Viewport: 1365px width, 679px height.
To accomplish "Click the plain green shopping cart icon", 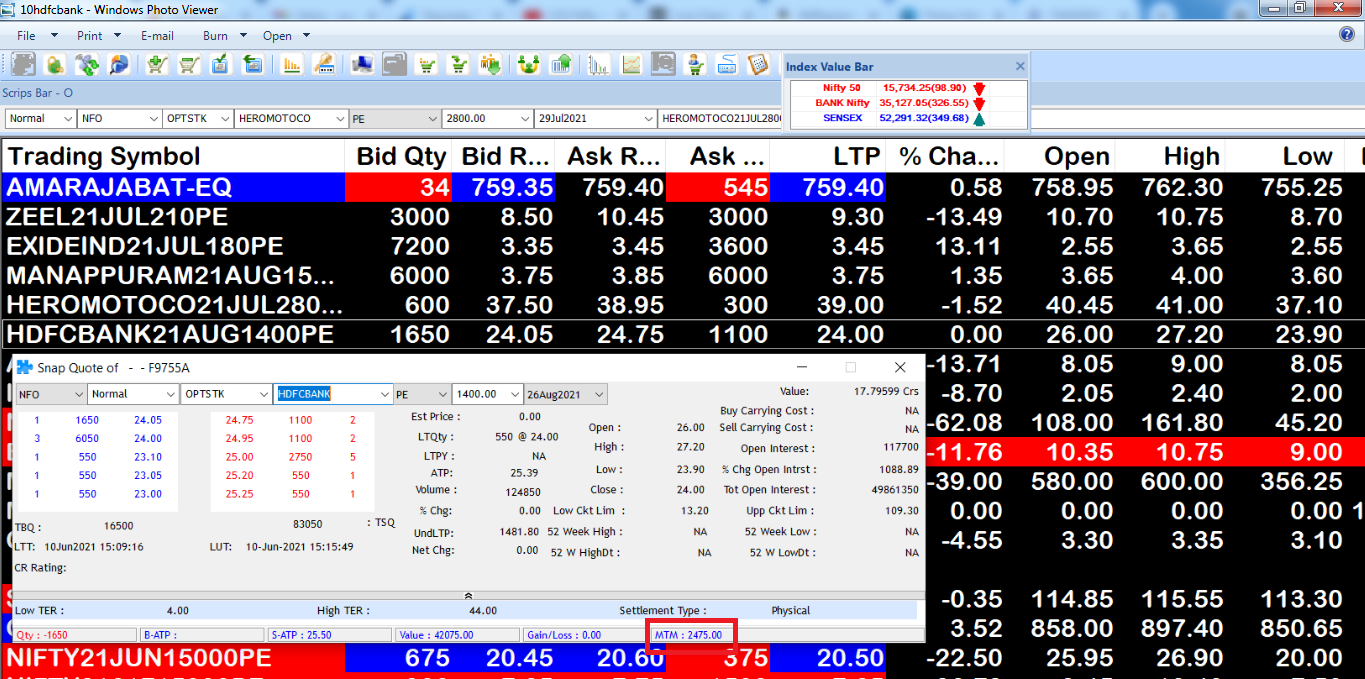I will click(x=189, y=64).
